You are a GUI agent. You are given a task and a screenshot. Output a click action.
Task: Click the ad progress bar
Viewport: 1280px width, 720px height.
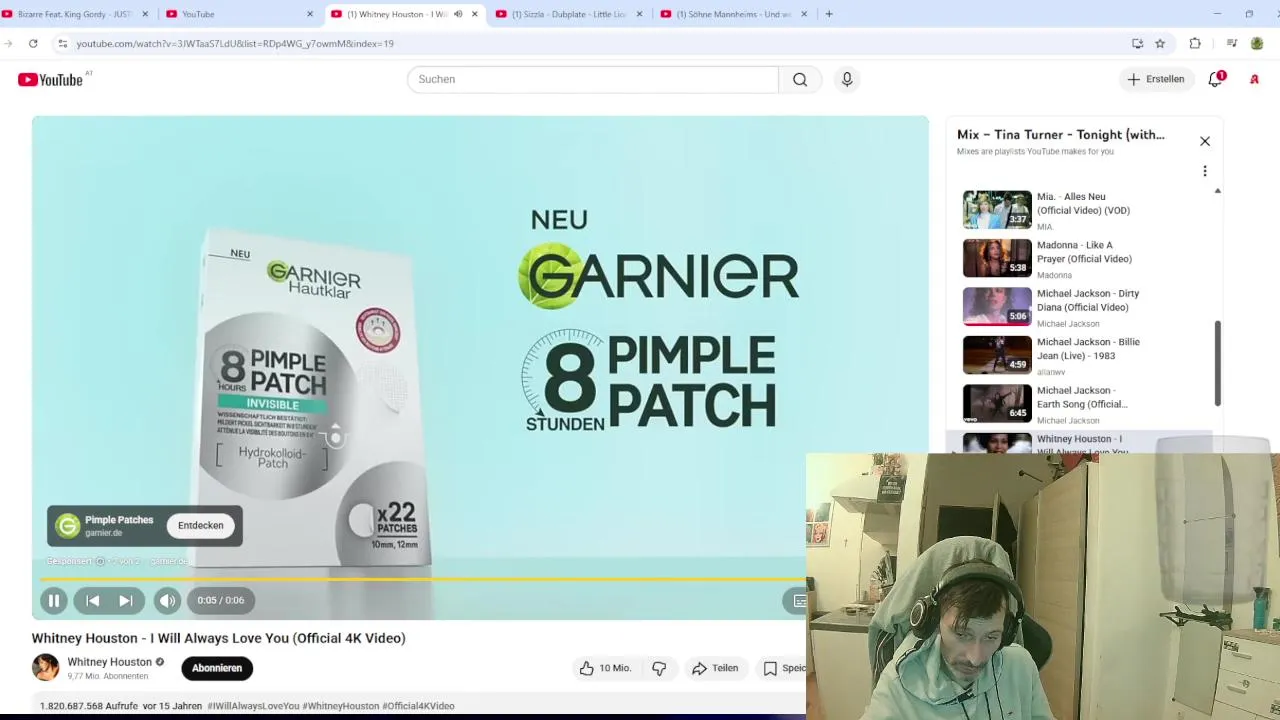coord(424,579)
